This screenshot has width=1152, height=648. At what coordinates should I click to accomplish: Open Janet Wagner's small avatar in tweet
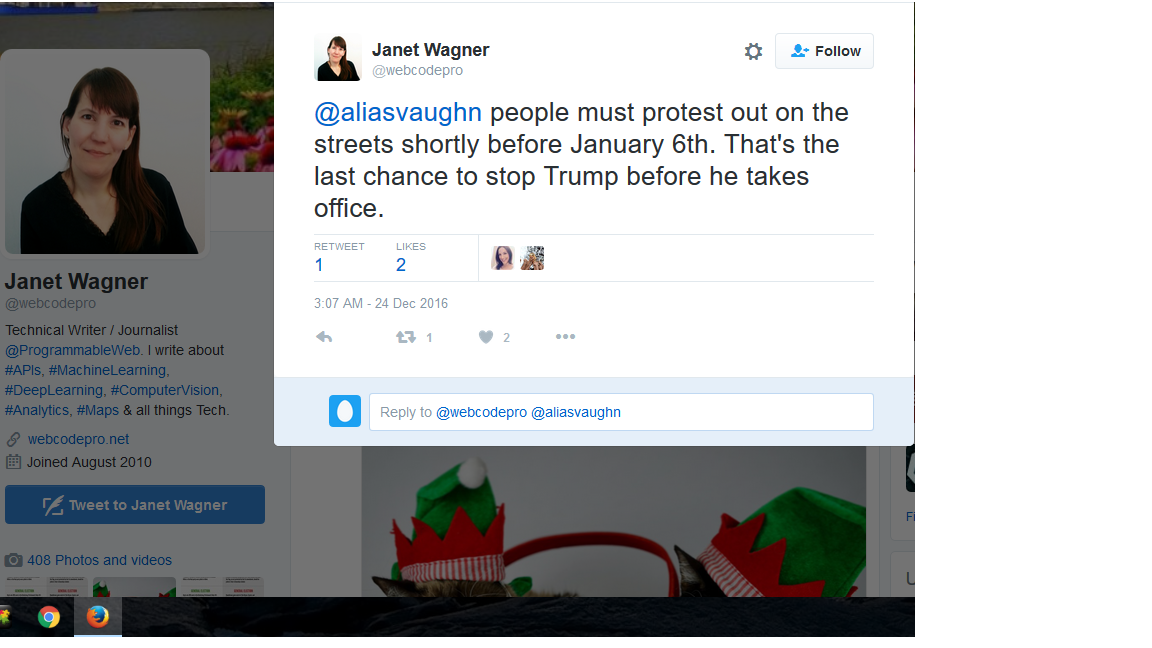click(x=338, y=57)
